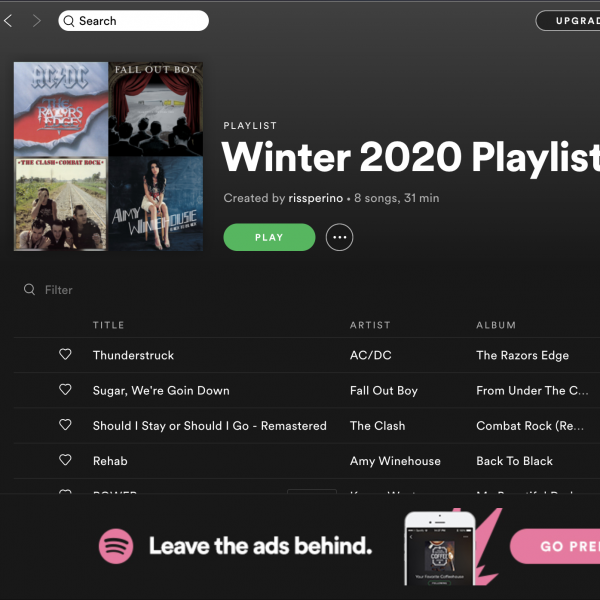Image resolution: width=600 pixels, height=600 pixels.
Task: Select Should I Stay or Should I Go title
Action: tap(210, 426)
